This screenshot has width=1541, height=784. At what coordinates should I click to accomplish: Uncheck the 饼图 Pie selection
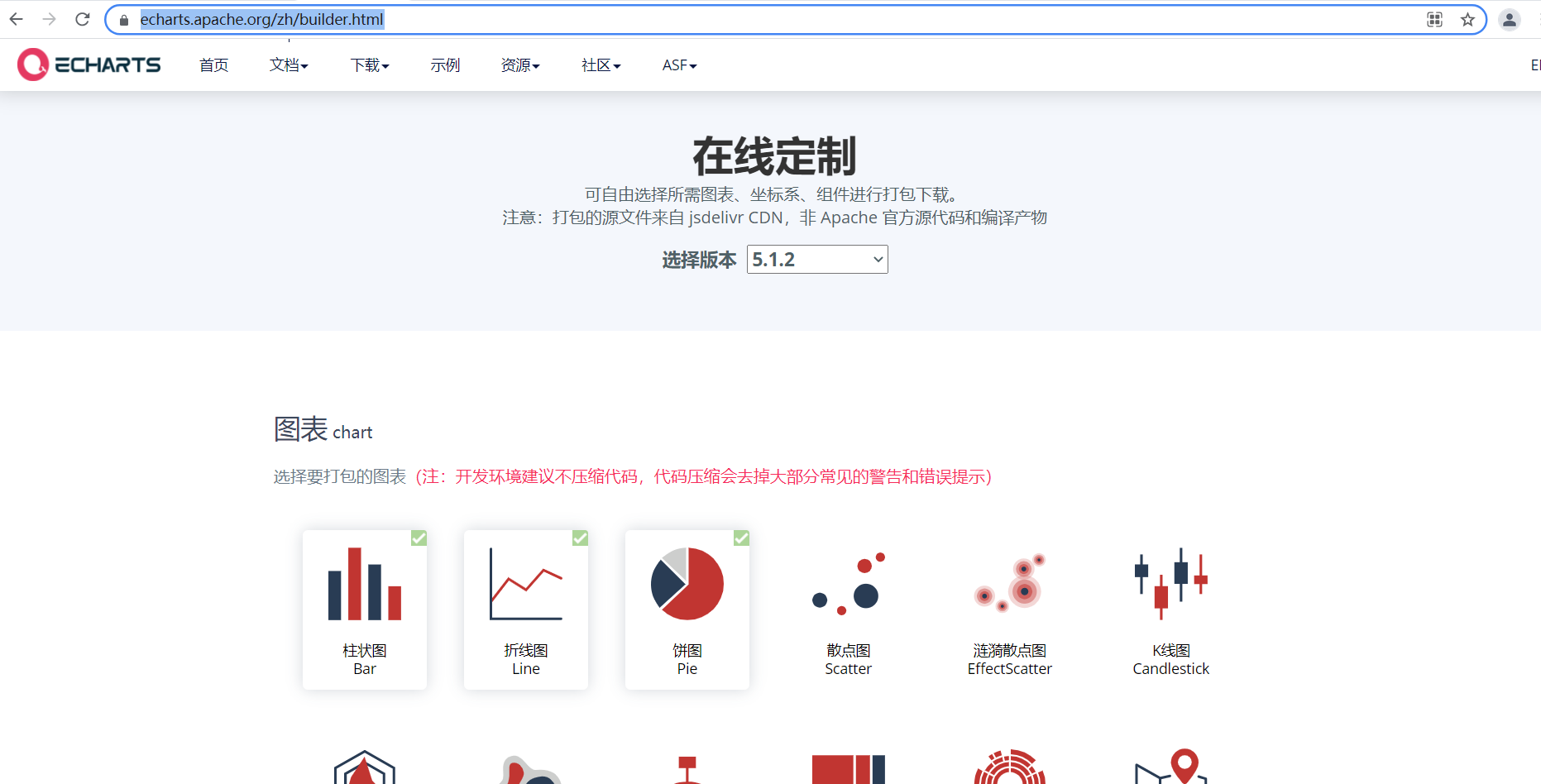(x=740, y=538)
